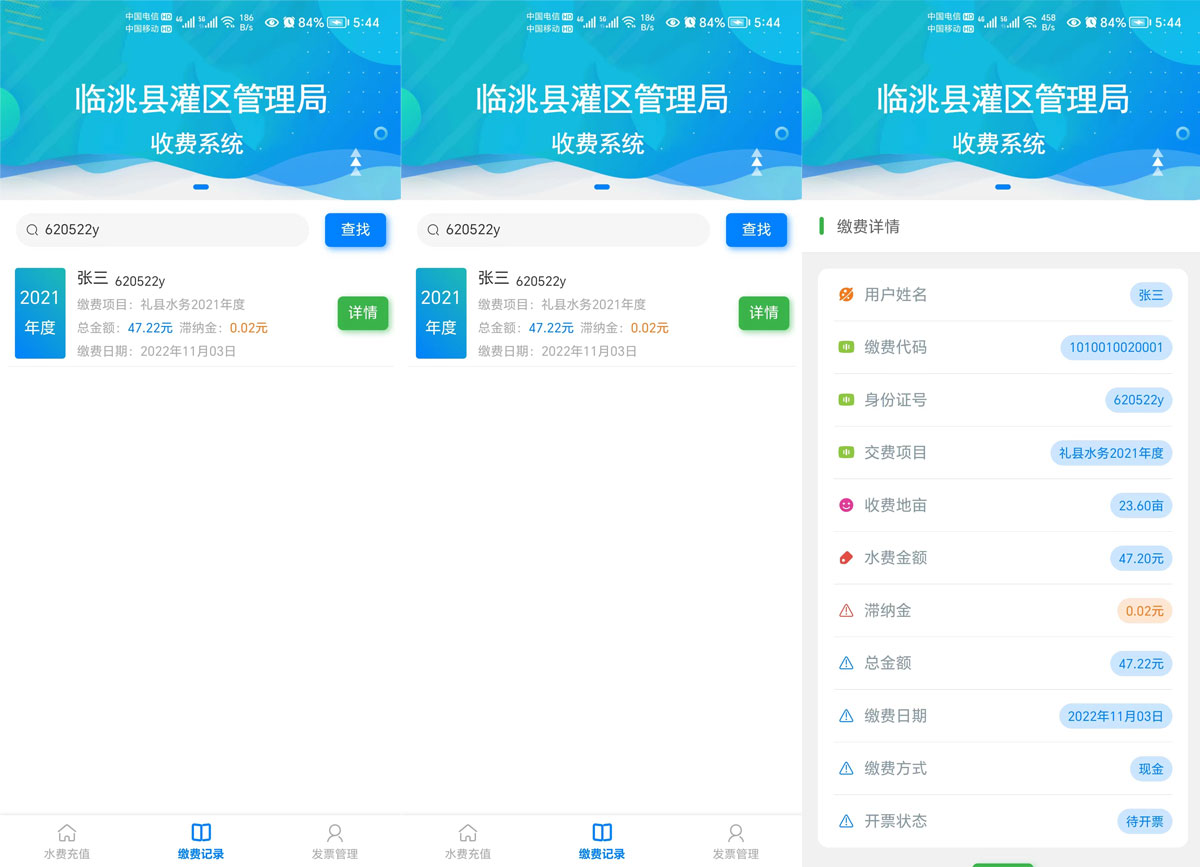Click the blue triangle icon beside 开票状态
This screenshot has width=1200, height=867.
point(846,821)
